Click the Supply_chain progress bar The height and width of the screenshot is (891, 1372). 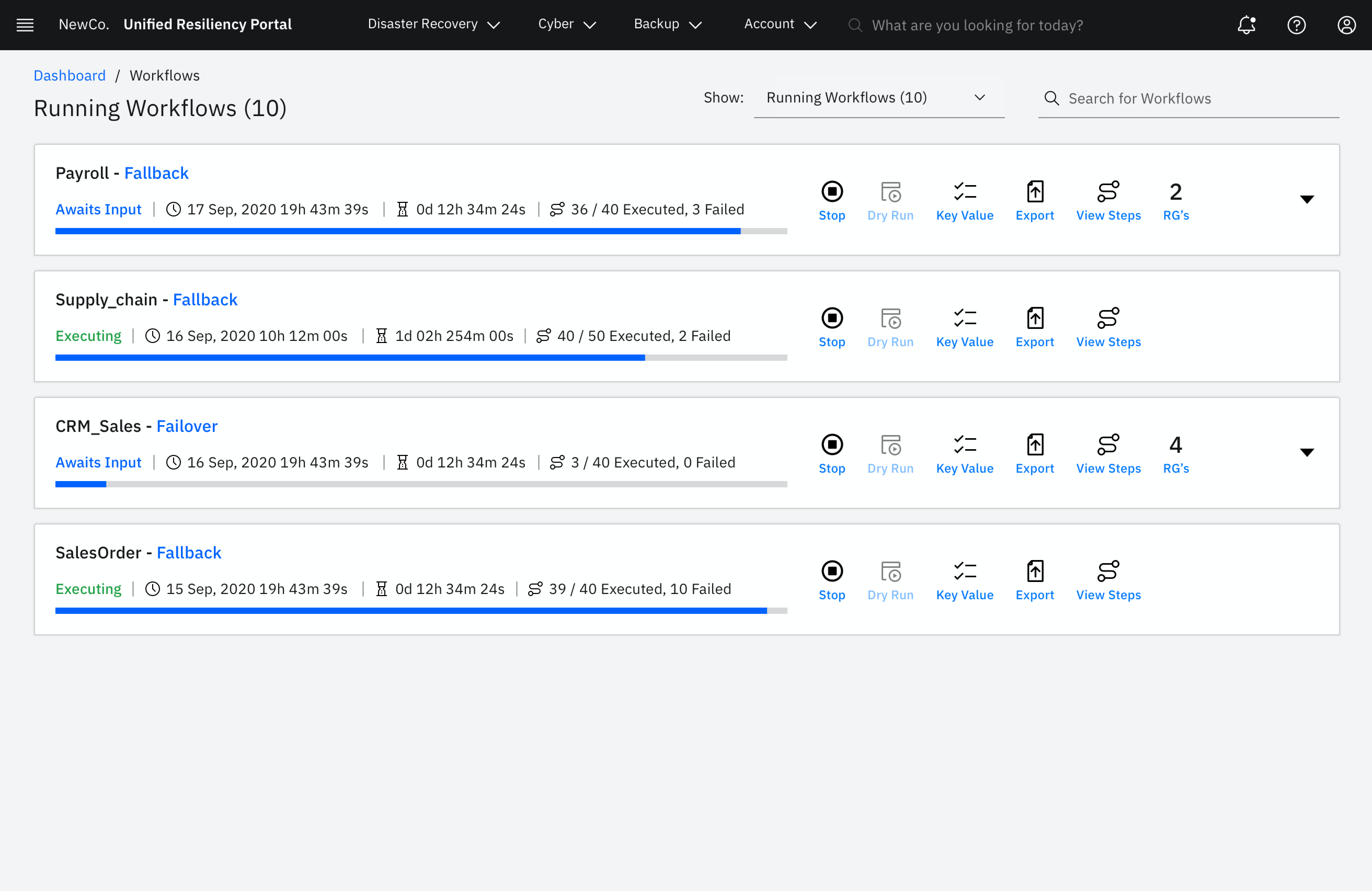(x=421, y=358)
